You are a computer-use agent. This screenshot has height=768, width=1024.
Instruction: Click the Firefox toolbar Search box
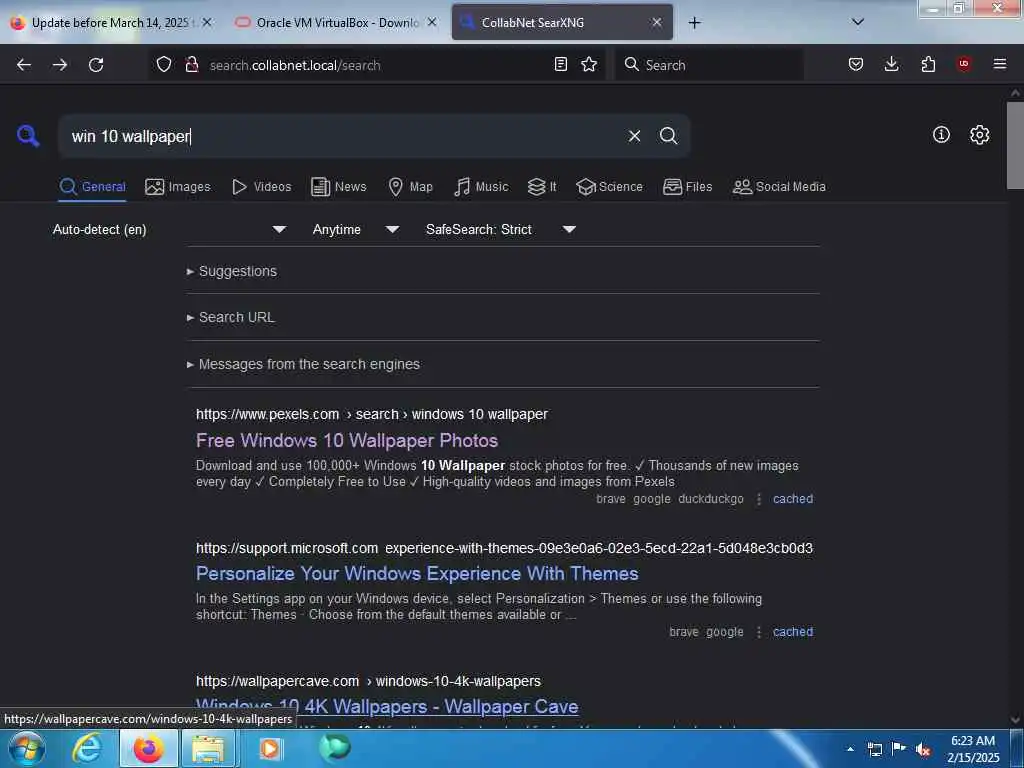tap(709, 65)
